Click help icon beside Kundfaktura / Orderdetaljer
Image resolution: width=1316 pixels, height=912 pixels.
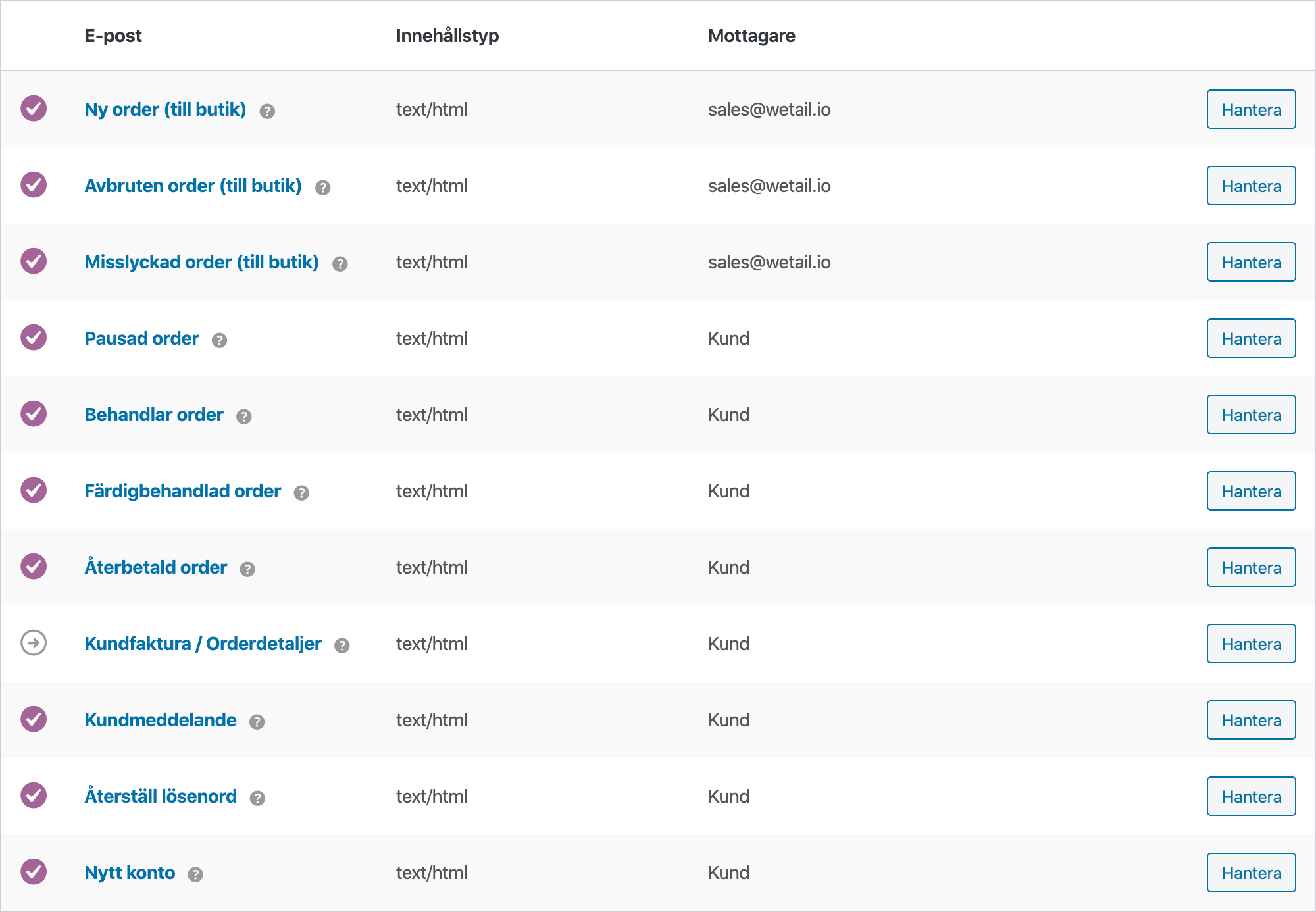tap(342, 646)
